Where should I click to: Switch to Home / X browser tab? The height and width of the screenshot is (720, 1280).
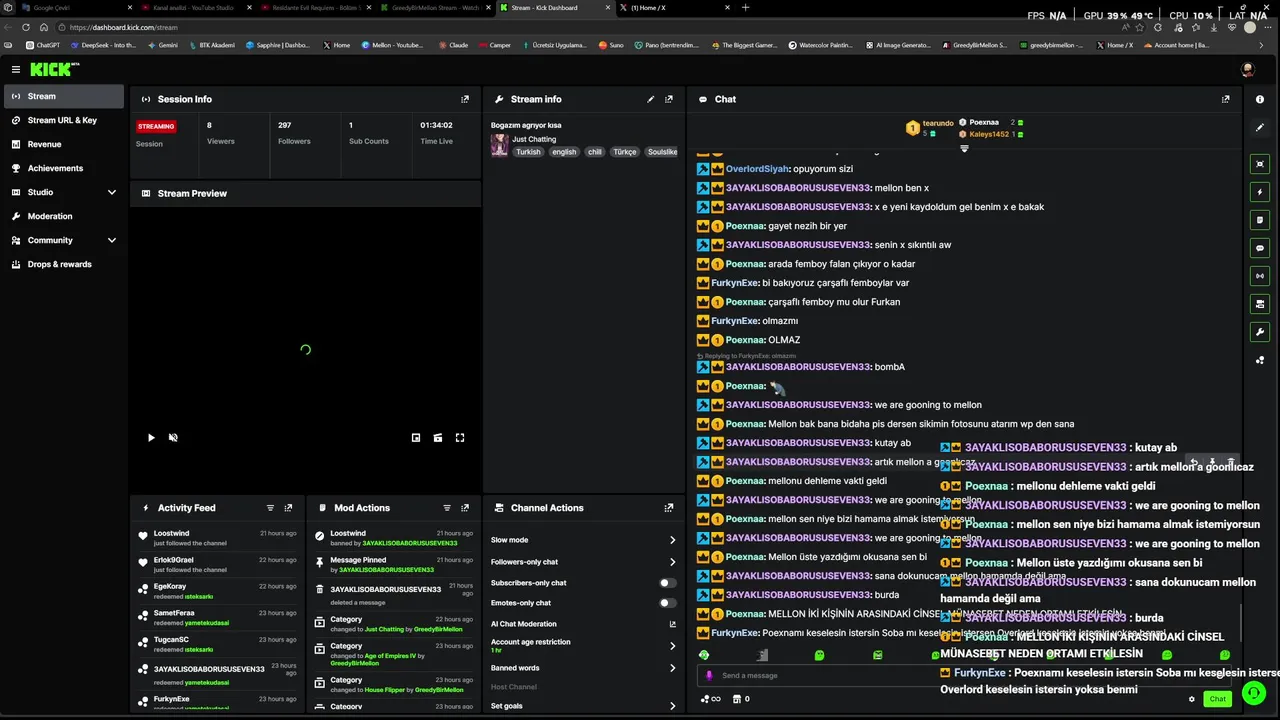pyautogui.click(x=670, y=8)
